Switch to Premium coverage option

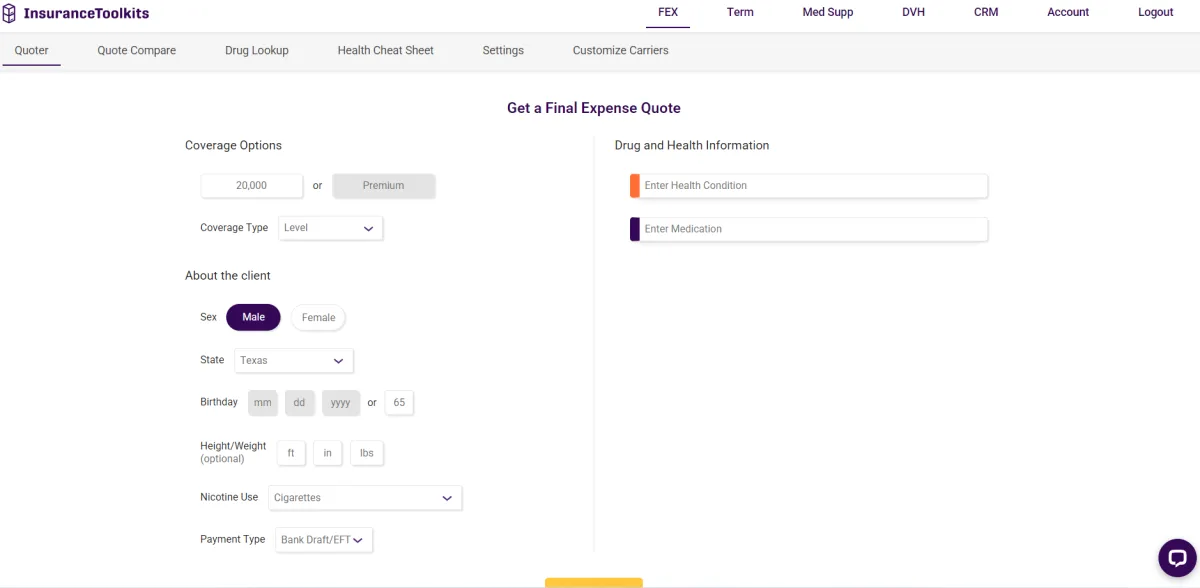click(383, 186)
